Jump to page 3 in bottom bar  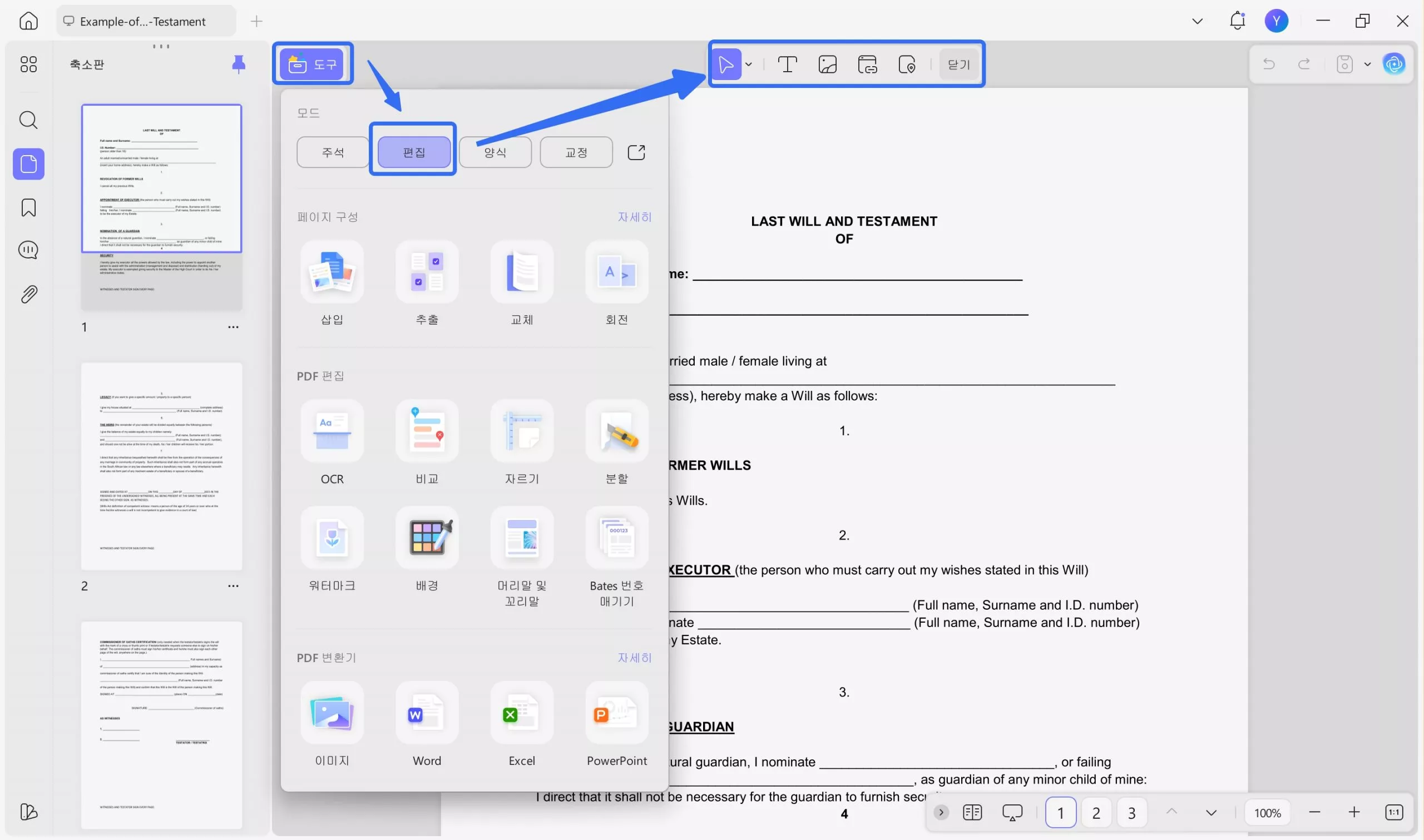(1131, 812)
